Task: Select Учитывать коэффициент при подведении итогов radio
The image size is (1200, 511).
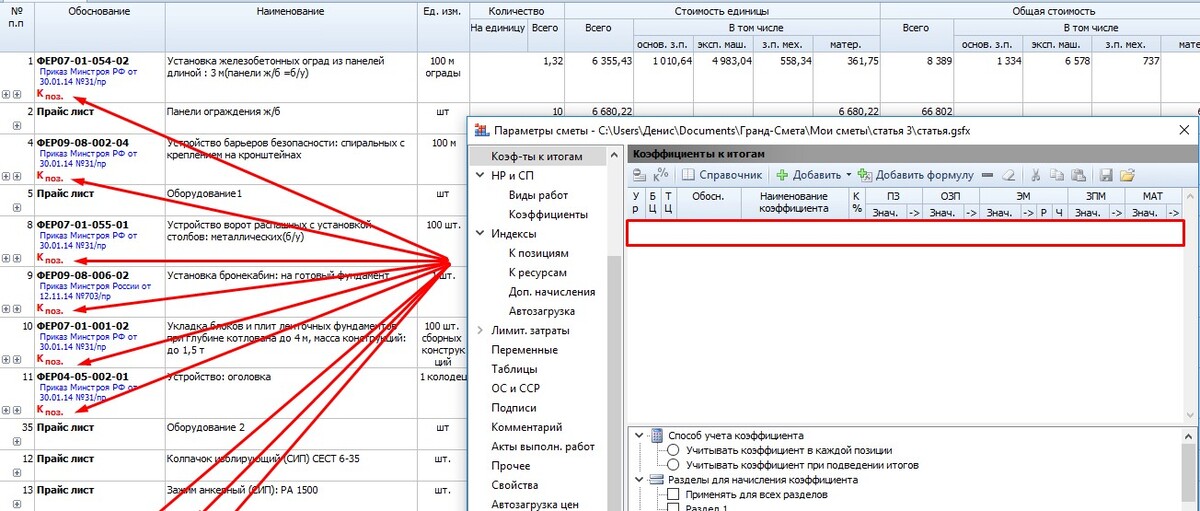Action: 673,464
